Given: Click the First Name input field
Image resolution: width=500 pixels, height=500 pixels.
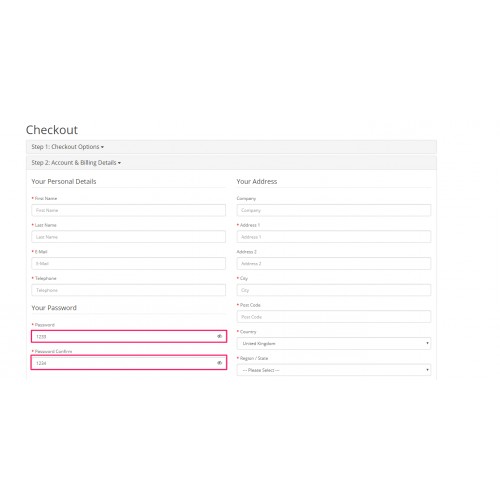Looking at the screenshot, I should 128,210.
